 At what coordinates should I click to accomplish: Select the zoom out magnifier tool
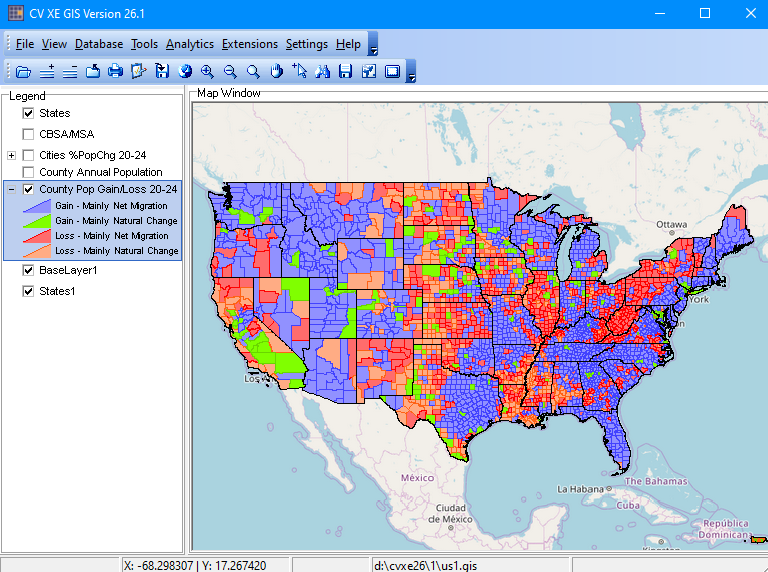click(230, 71)
